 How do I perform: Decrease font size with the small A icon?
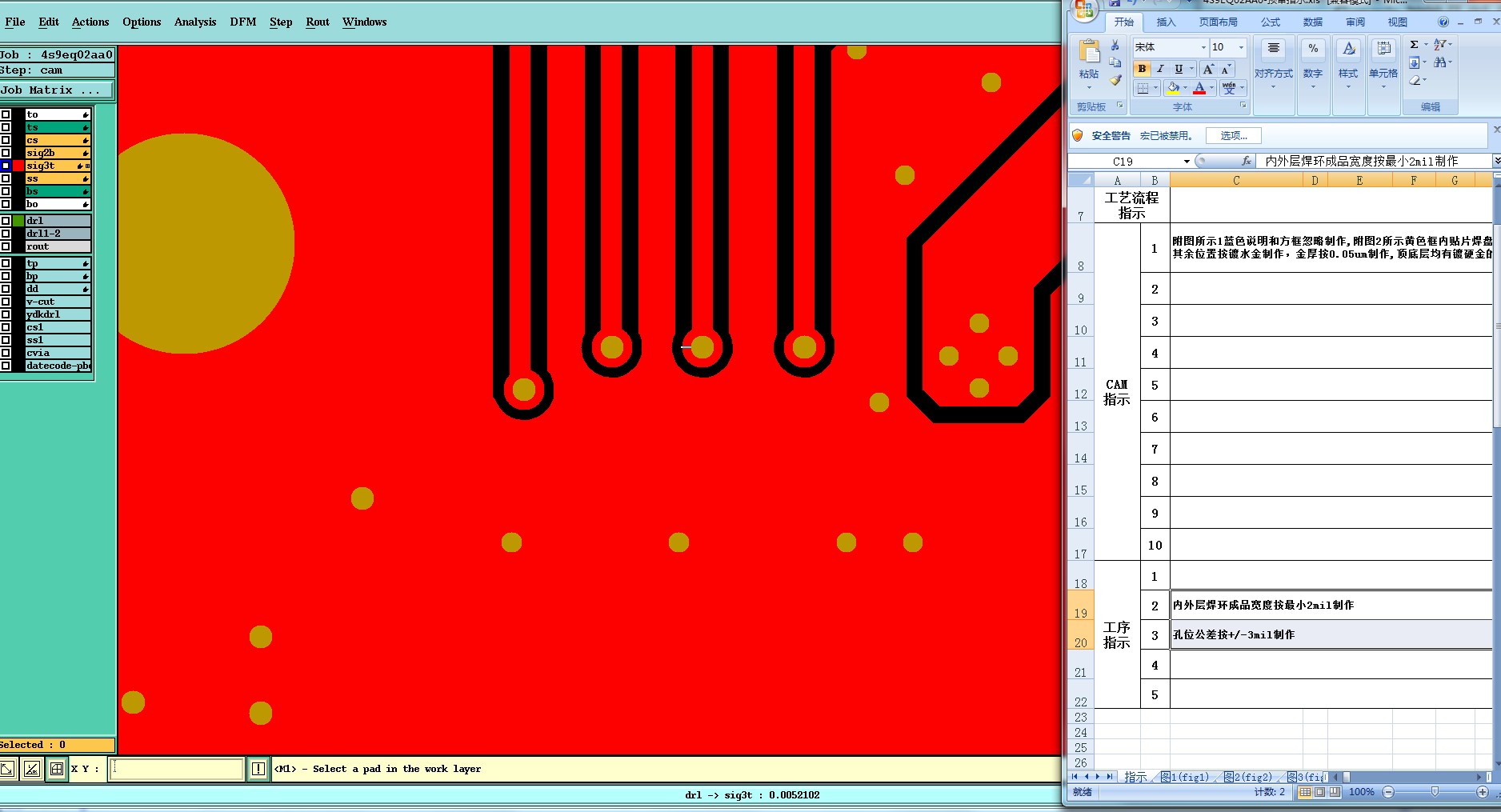pos(1225,70)
